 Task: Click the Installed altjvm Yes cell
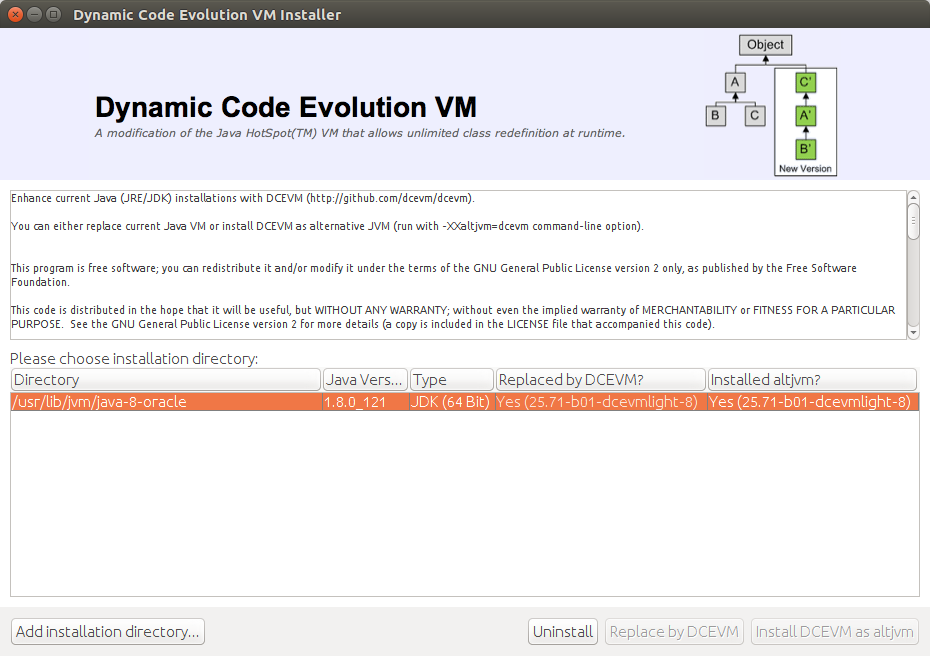pos(813,402)
